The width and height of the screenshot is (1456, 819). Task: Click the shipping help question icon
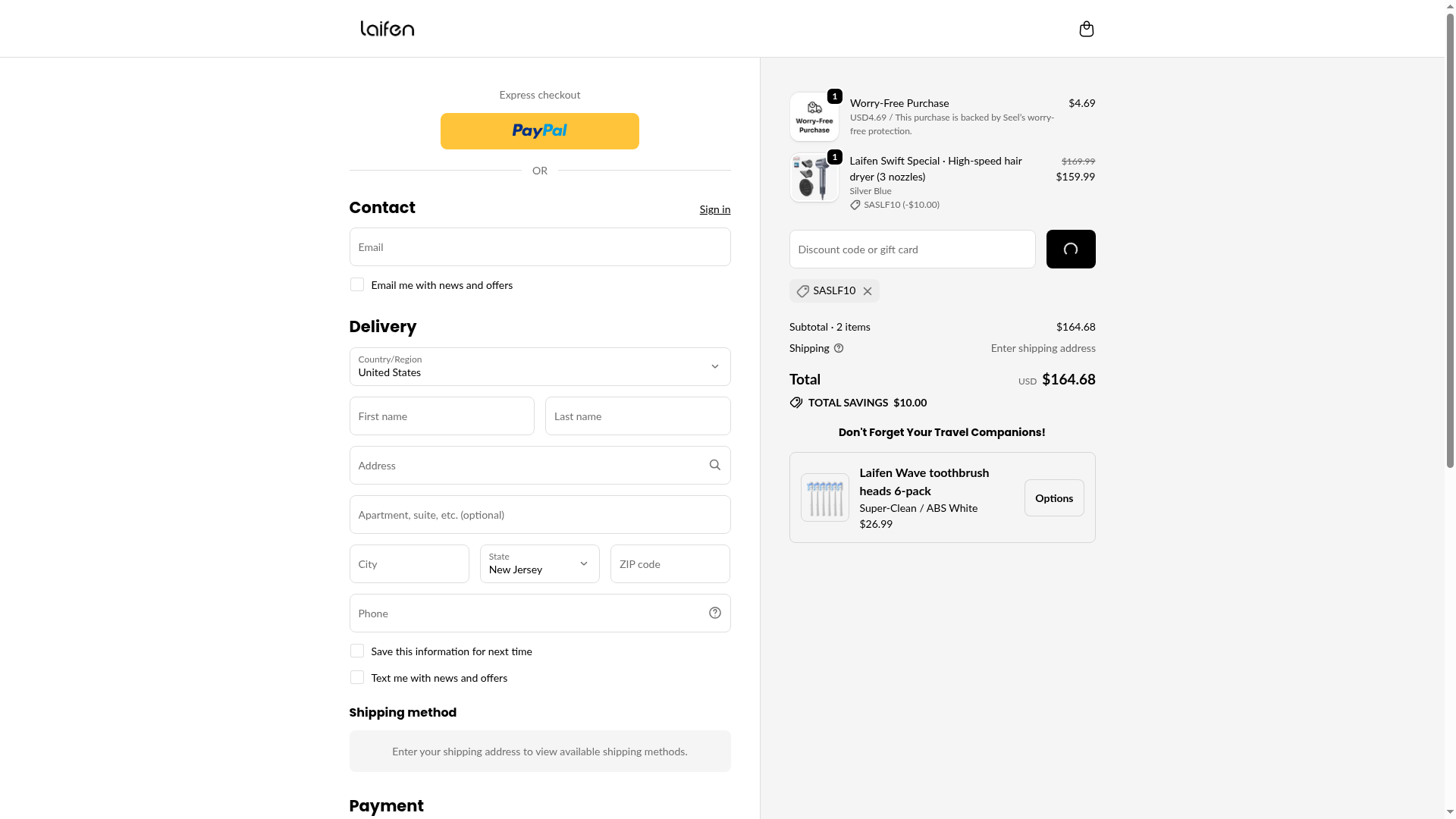coord(839,348)
